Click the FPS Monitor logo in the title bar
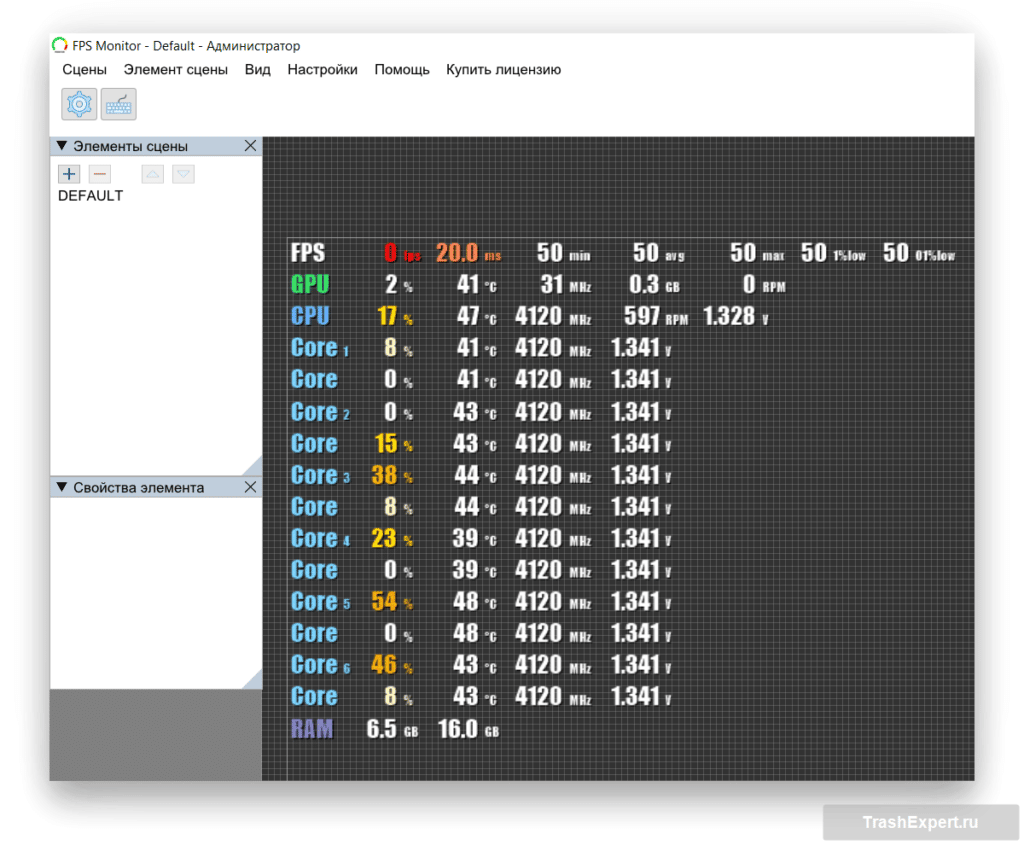Screen dimensions: 1024x845 coord(60,46)
